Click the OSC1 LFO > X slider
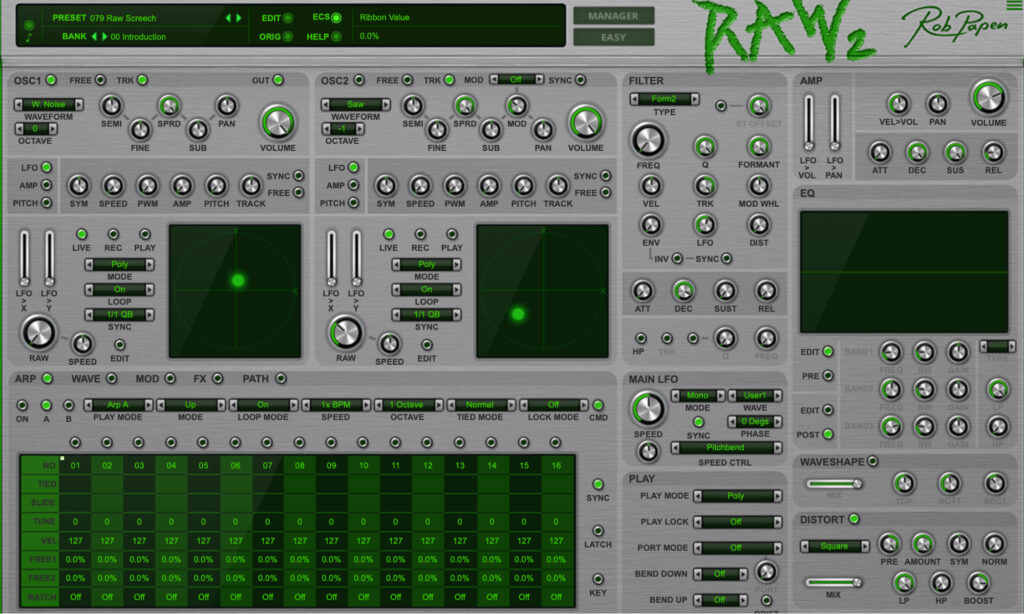 [x=24, y=259]
